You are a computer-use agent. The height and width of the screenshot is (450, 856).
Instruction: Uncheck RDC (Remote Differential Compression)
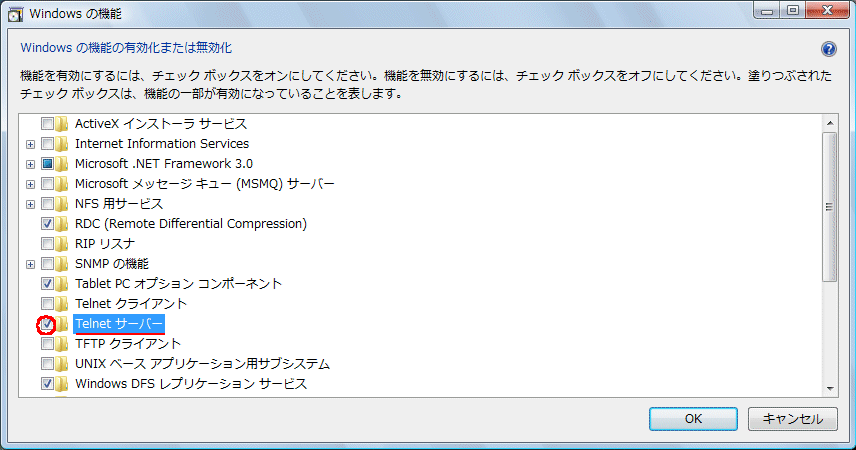47,224
